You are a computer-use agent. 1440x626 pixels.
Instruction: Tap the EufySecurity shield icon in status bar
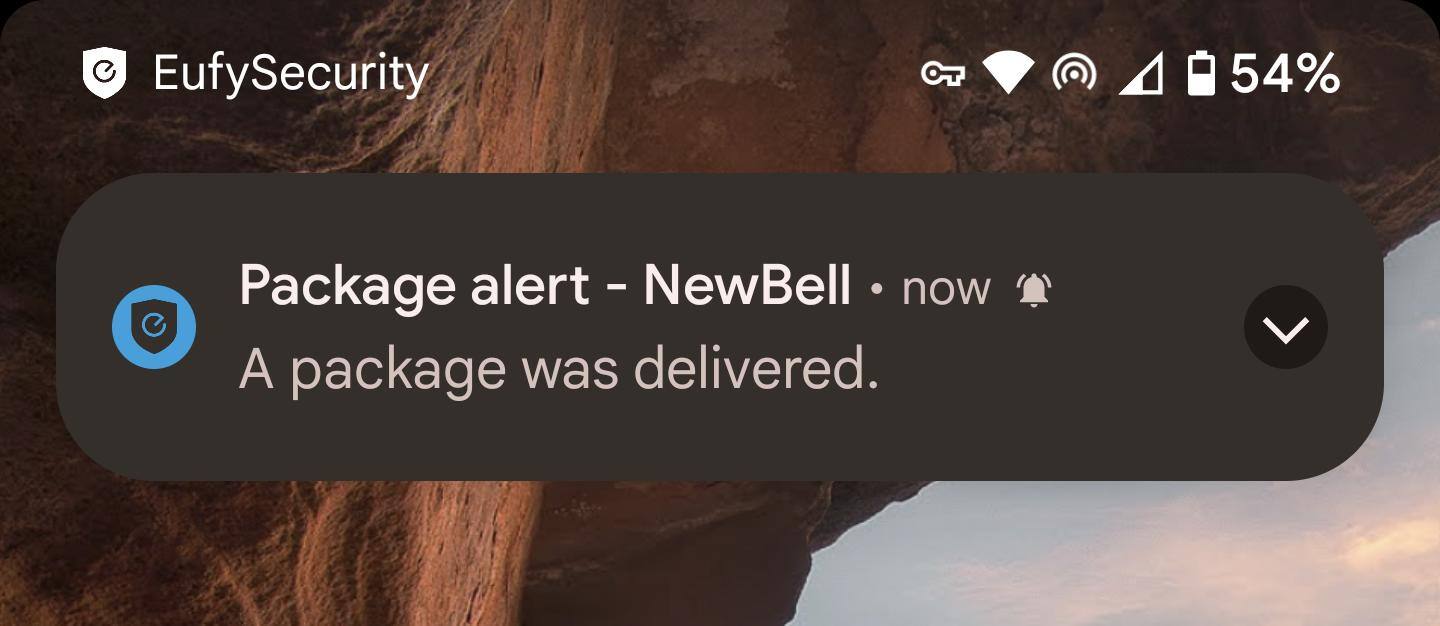104,74
